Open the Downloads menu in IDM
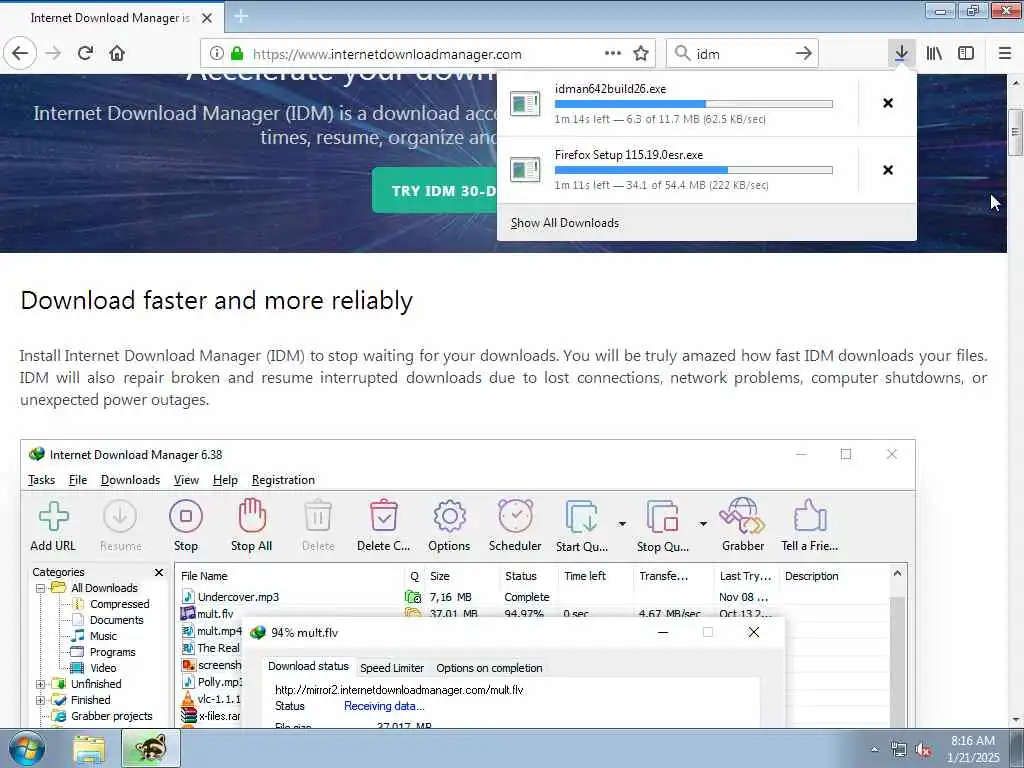The image size is (1024, 768). point(131,480)
